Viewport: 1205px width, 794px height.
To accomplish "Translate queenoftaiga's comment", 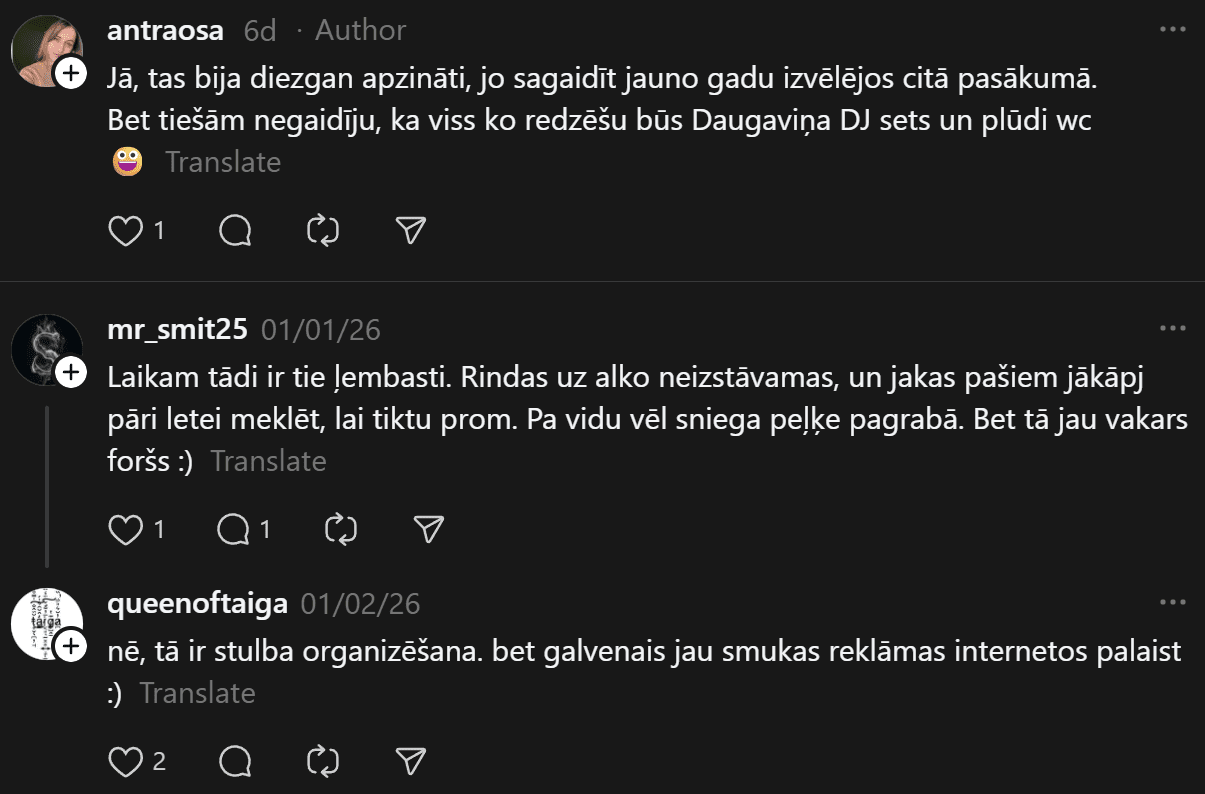I will pyautogui.click(x=197, y=693).
